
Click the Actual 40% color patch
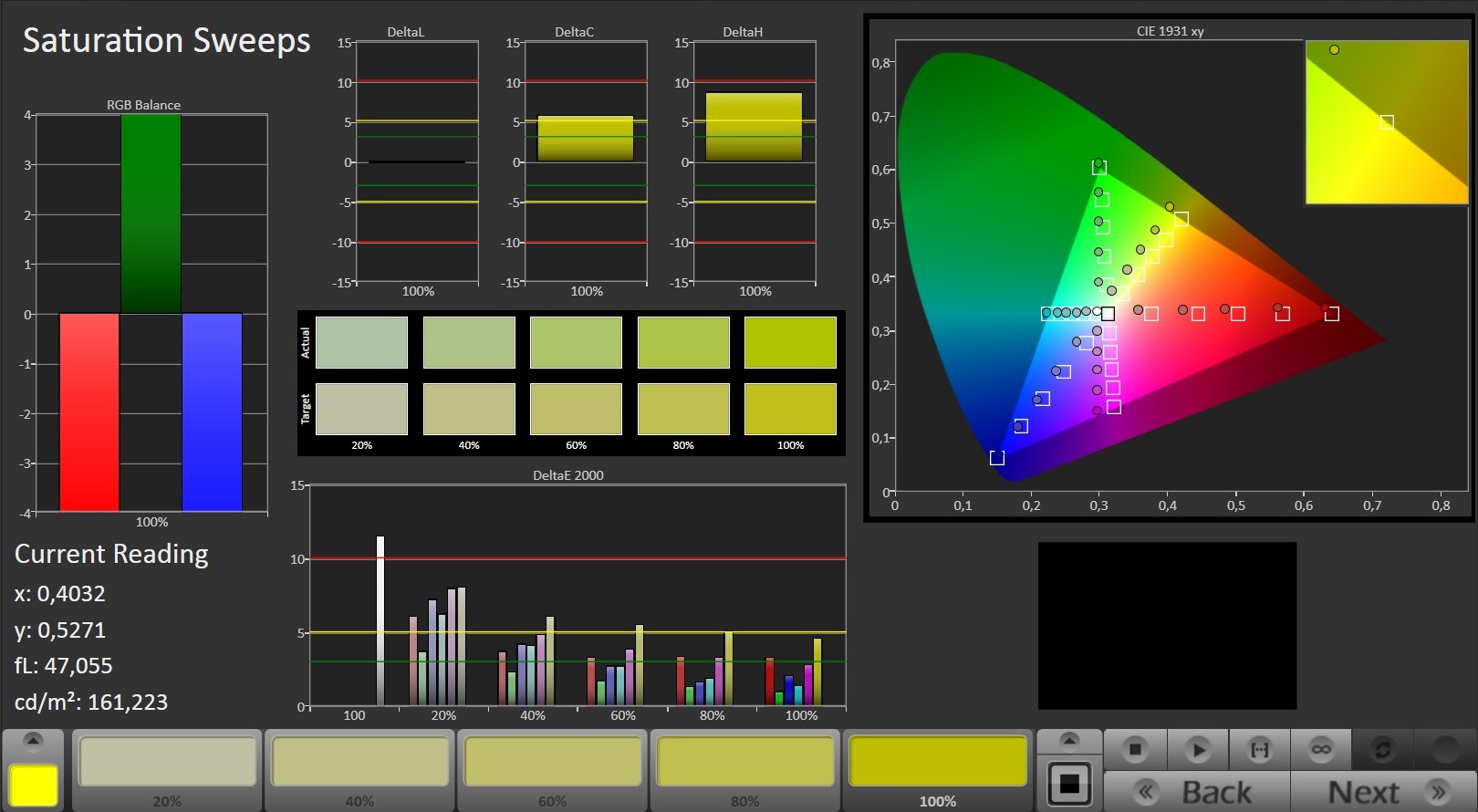tap(469, 342)
